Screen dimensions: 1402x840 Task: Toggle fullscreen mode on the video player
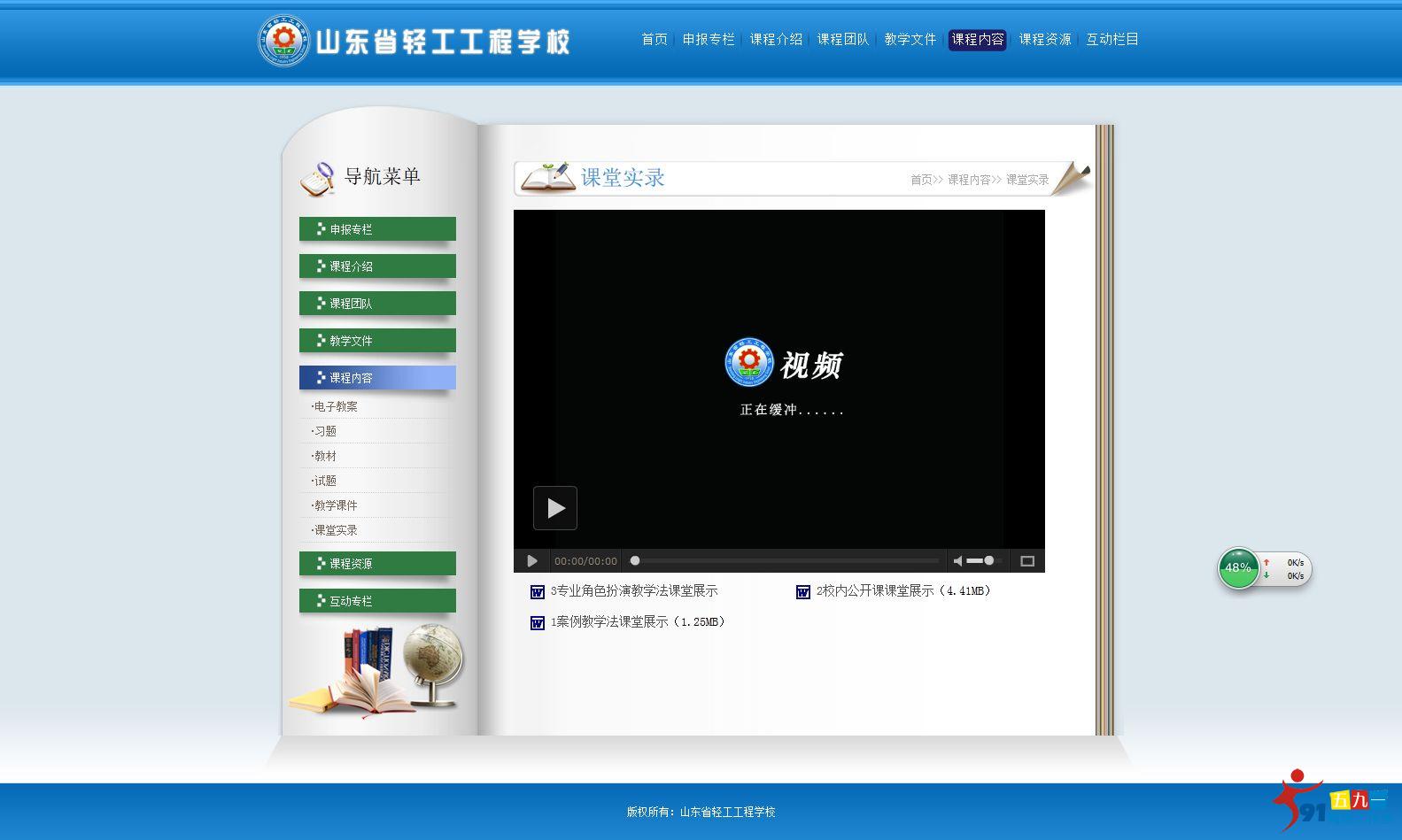click(1027, 561)
